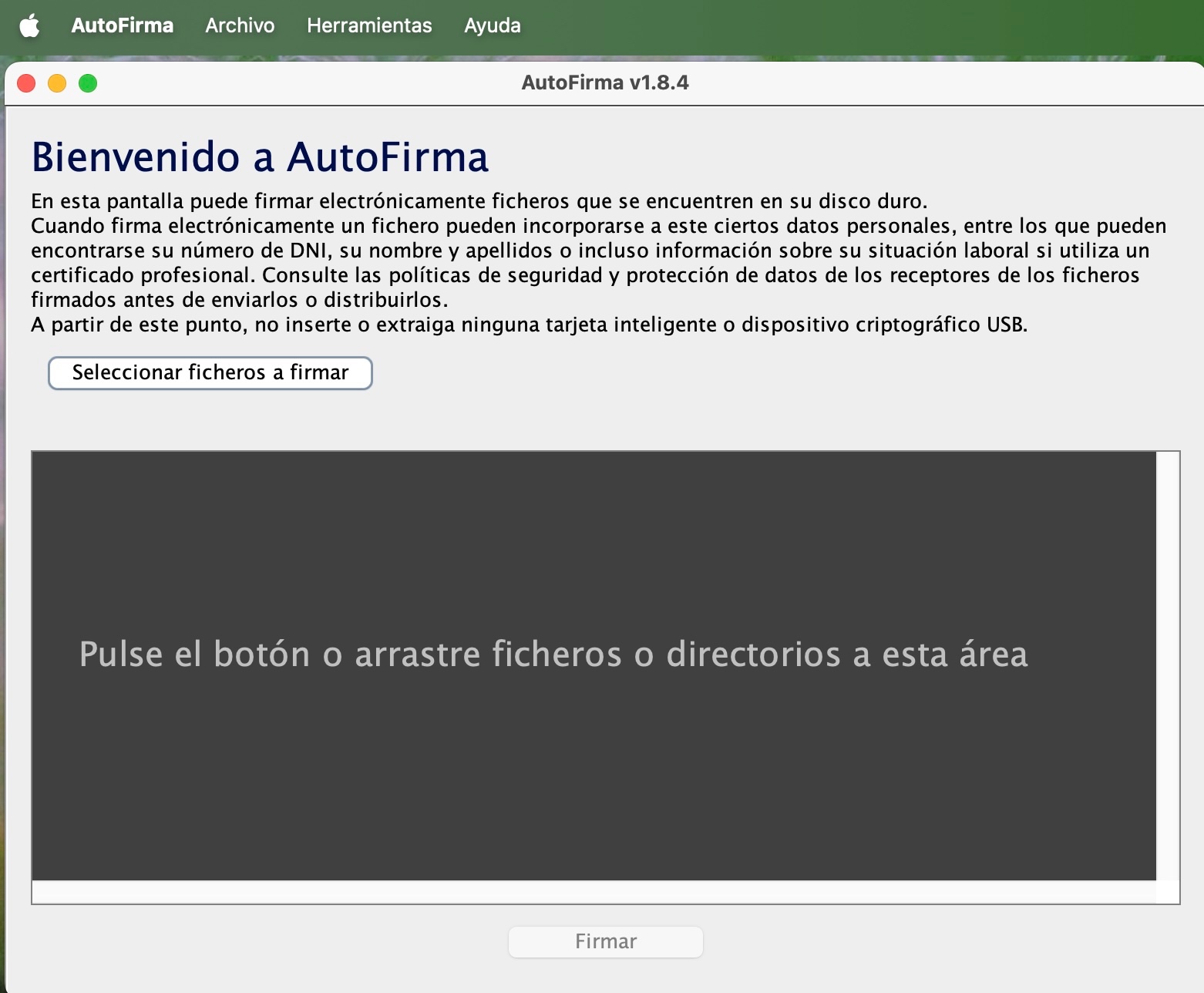Viewport: 1204px width, 993px height.
Task: Click Seleccionar ficheros a firmar button
Action: click(210, 373)
